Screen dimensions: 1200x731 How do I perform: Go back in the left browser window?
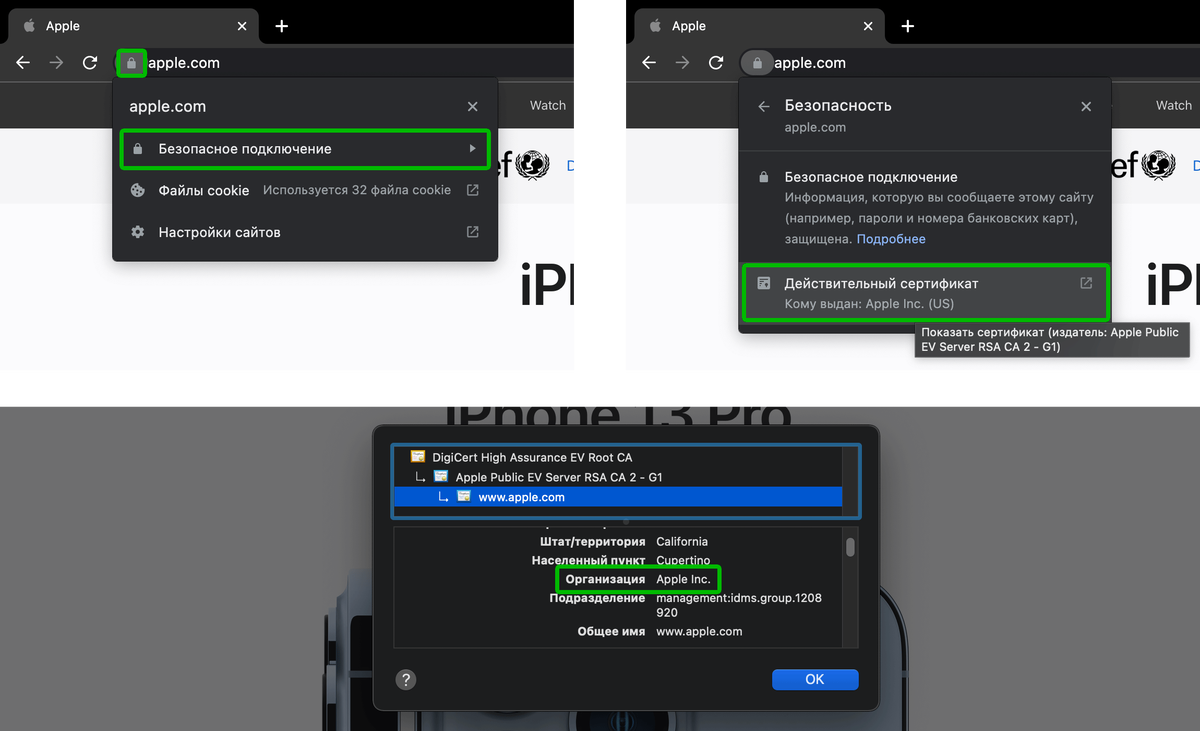tap(23, 63)
